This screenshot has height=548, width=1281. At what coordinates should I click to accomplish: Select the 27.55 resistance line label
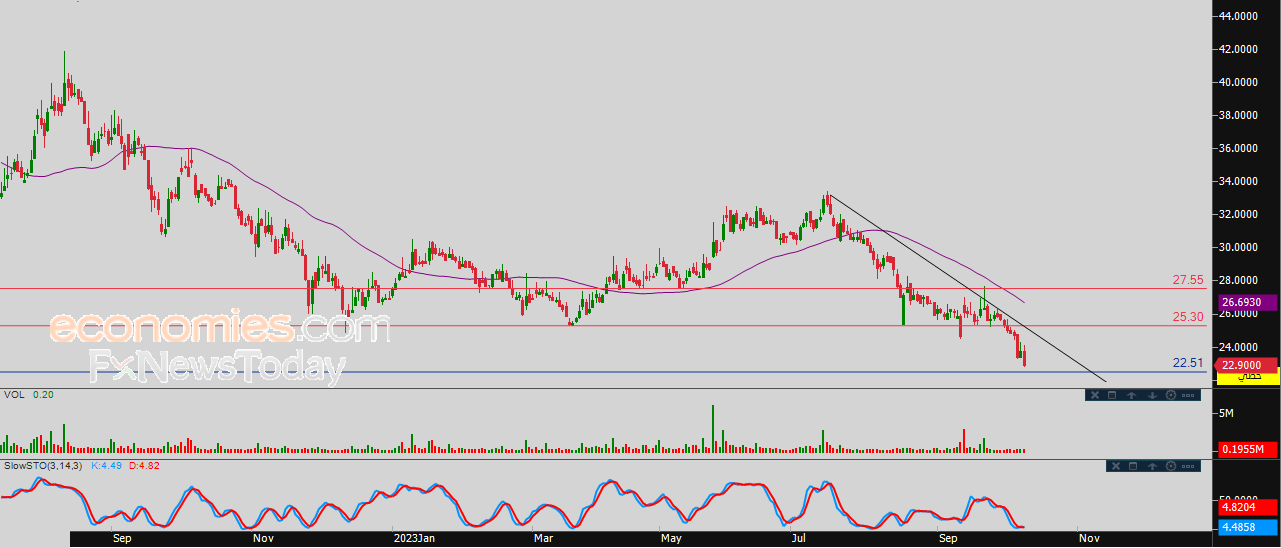[1187, 281]
